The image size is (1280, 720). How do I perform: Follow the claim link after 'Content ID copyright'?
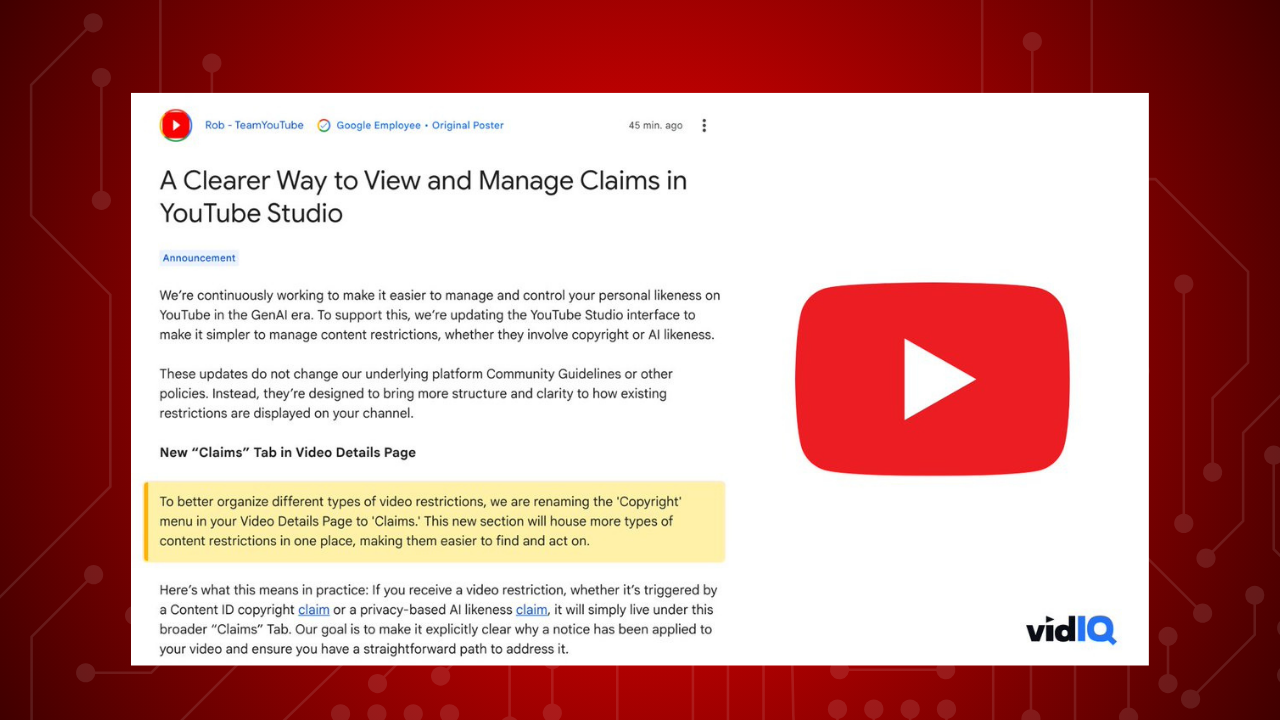[x=313, y=610]
